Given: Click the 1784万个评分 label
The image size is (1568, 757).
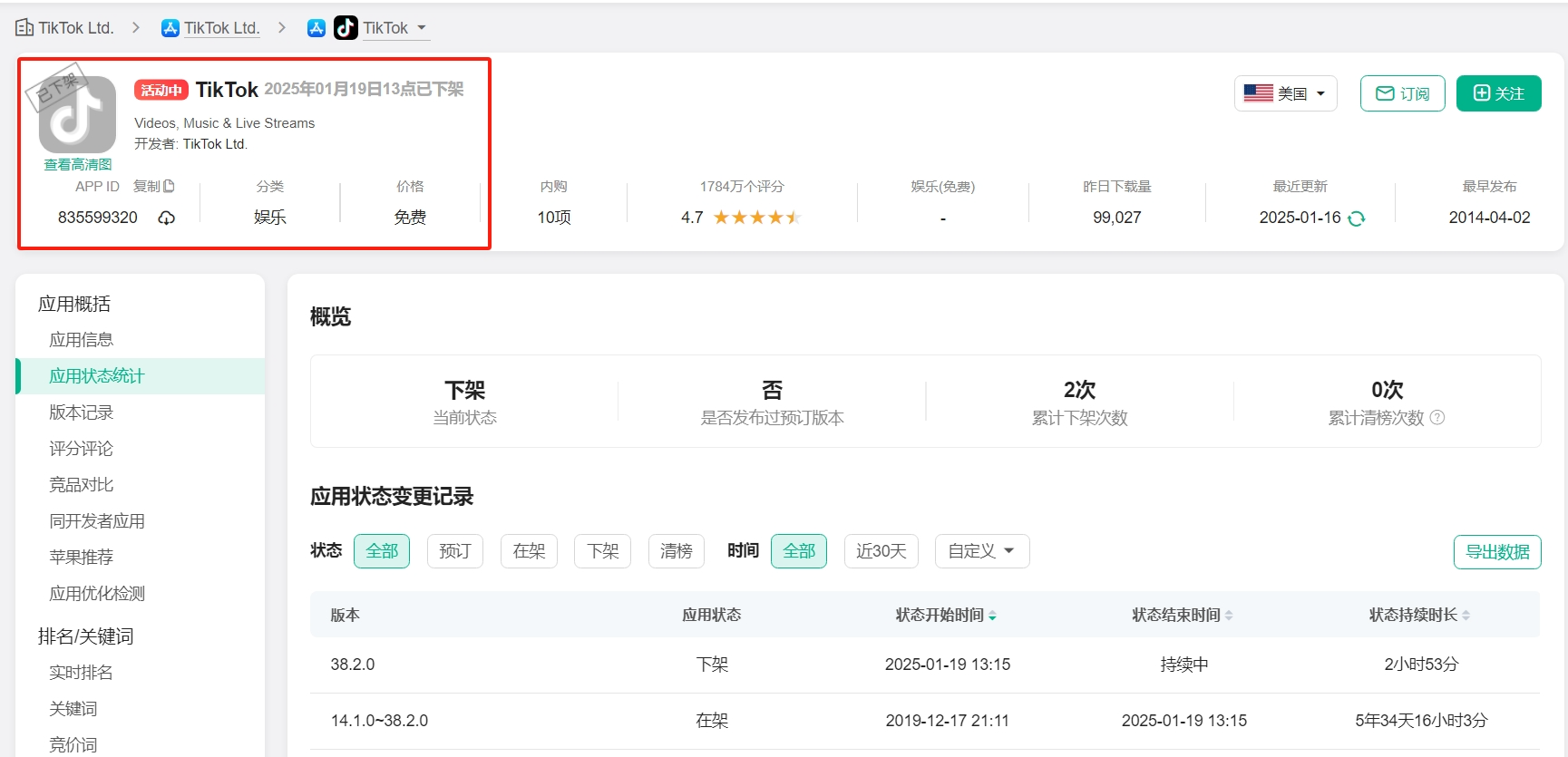Looking at the screenshot, I should [x=742, y=186].
